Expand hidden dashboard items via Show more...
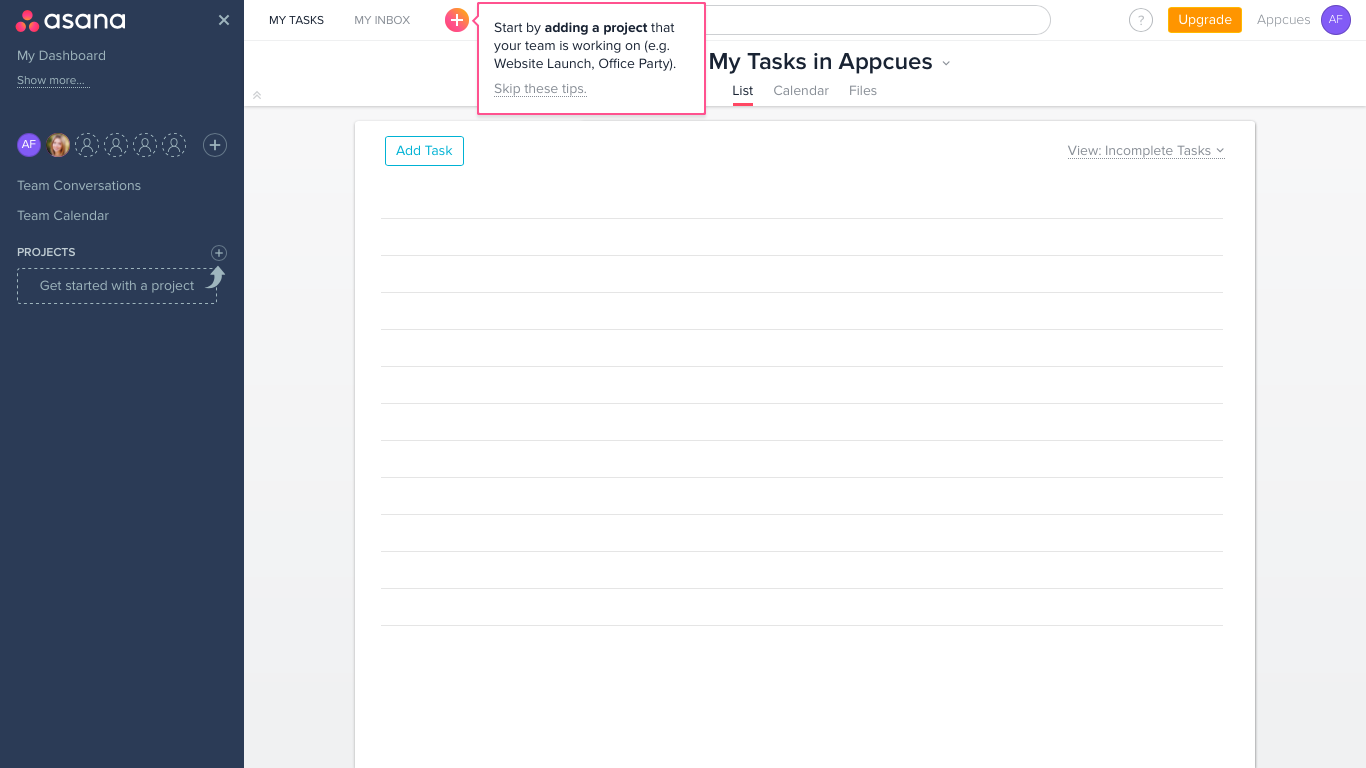The width and height of the screenshot is (1366, 768). (52, 80)
